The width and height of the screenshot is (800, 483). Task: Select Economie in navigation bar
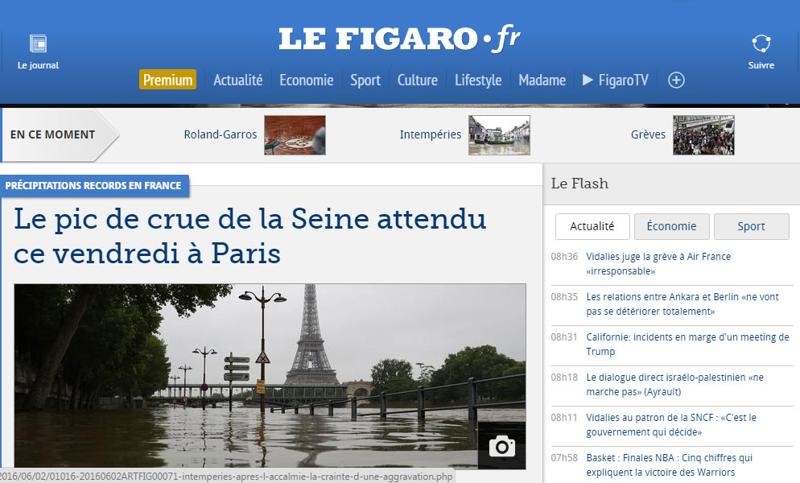(306, 80)
